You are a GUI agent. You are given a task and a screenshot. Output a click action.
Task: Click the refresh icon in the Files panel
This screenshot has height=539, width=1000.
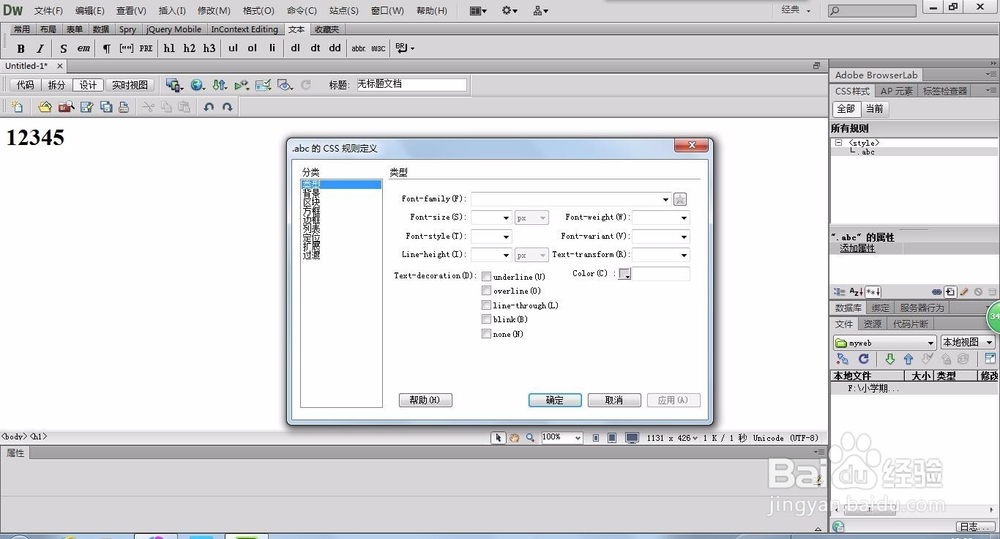pyautogui.click(x=864, y=359)
